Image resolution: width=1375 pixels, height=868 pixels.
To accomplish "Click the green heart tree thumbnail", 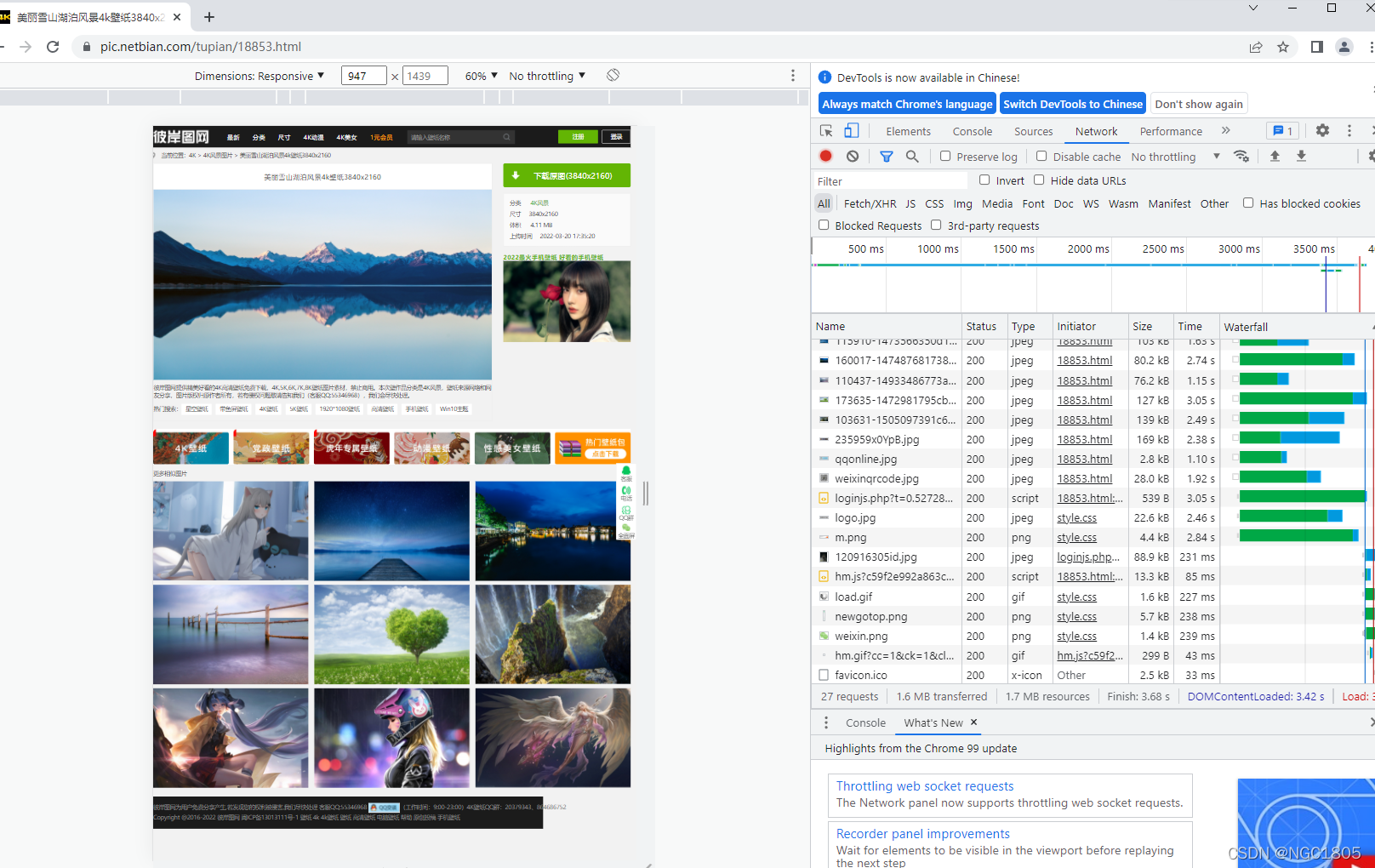I will (391, 634).
